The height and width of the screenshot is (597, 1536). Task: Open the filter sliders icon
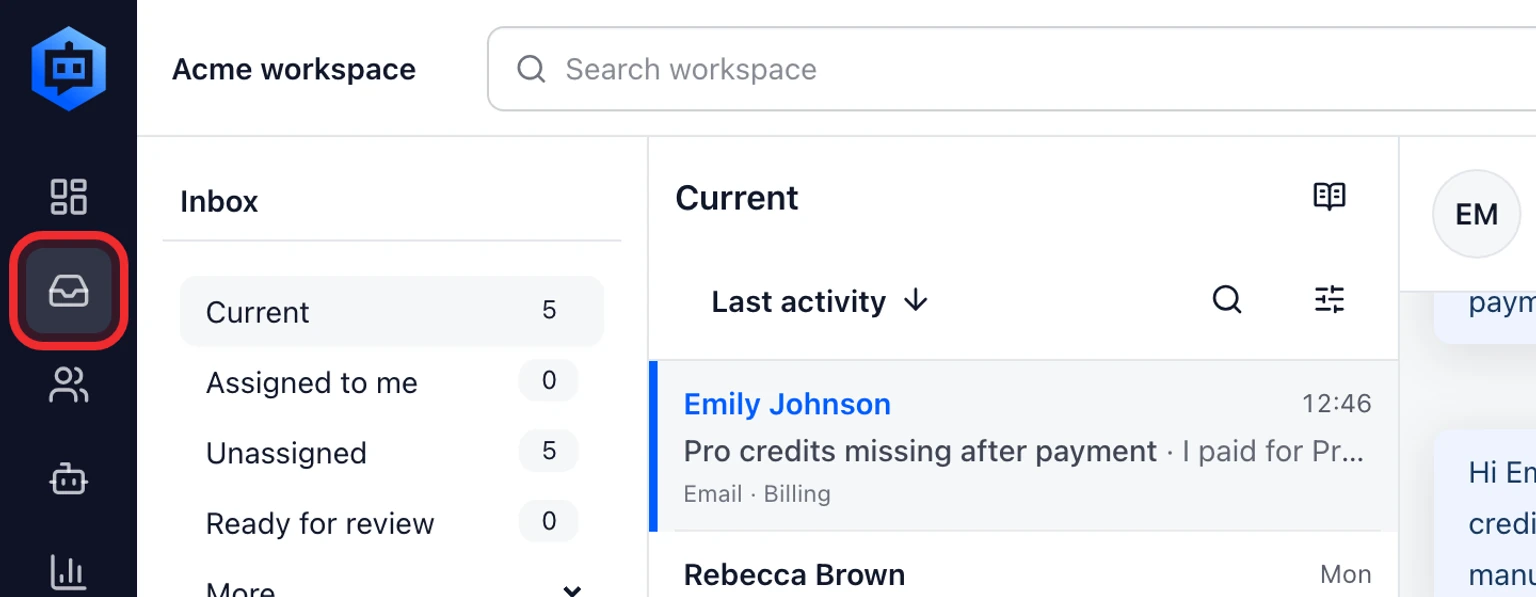pos(1329,299)
